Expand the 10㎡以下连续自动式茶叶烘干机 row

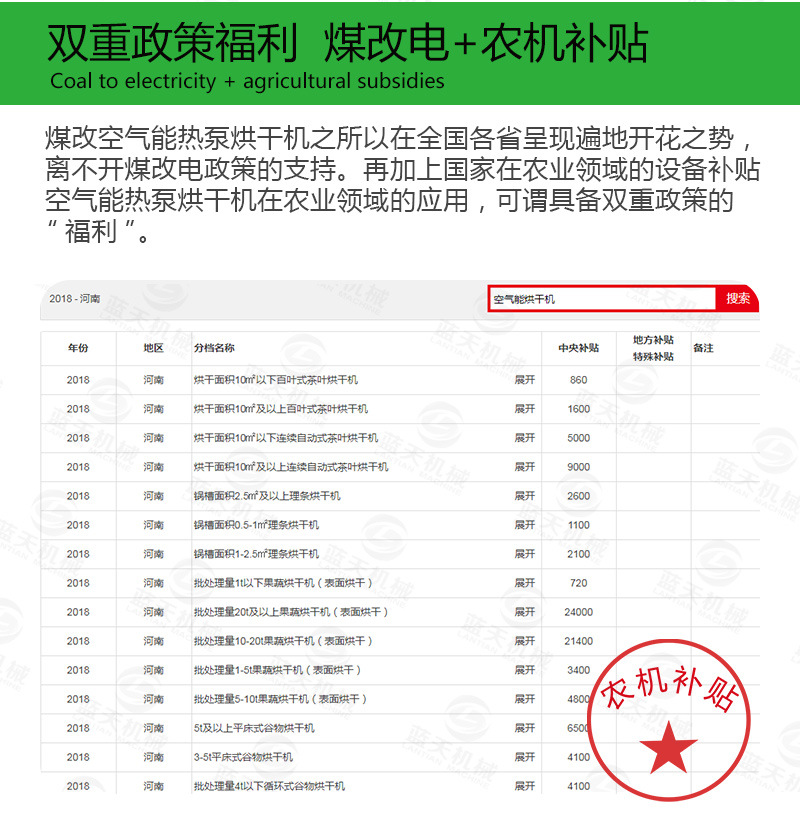525,438
